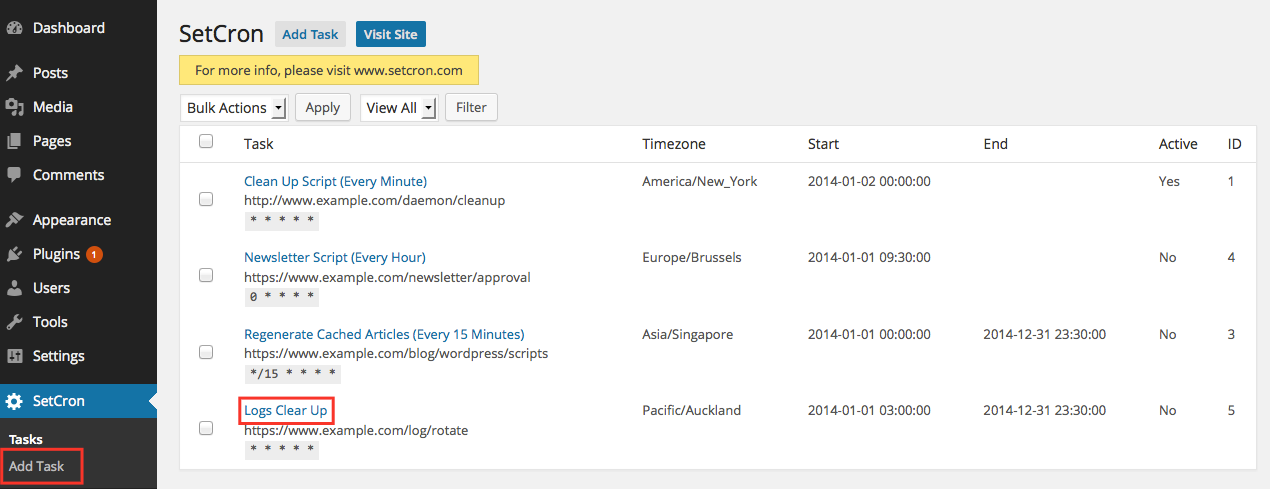The width and height of the screenshot is (1270, 489).
Task: Click the Comments bubble icon
Action: pos(14,175)
